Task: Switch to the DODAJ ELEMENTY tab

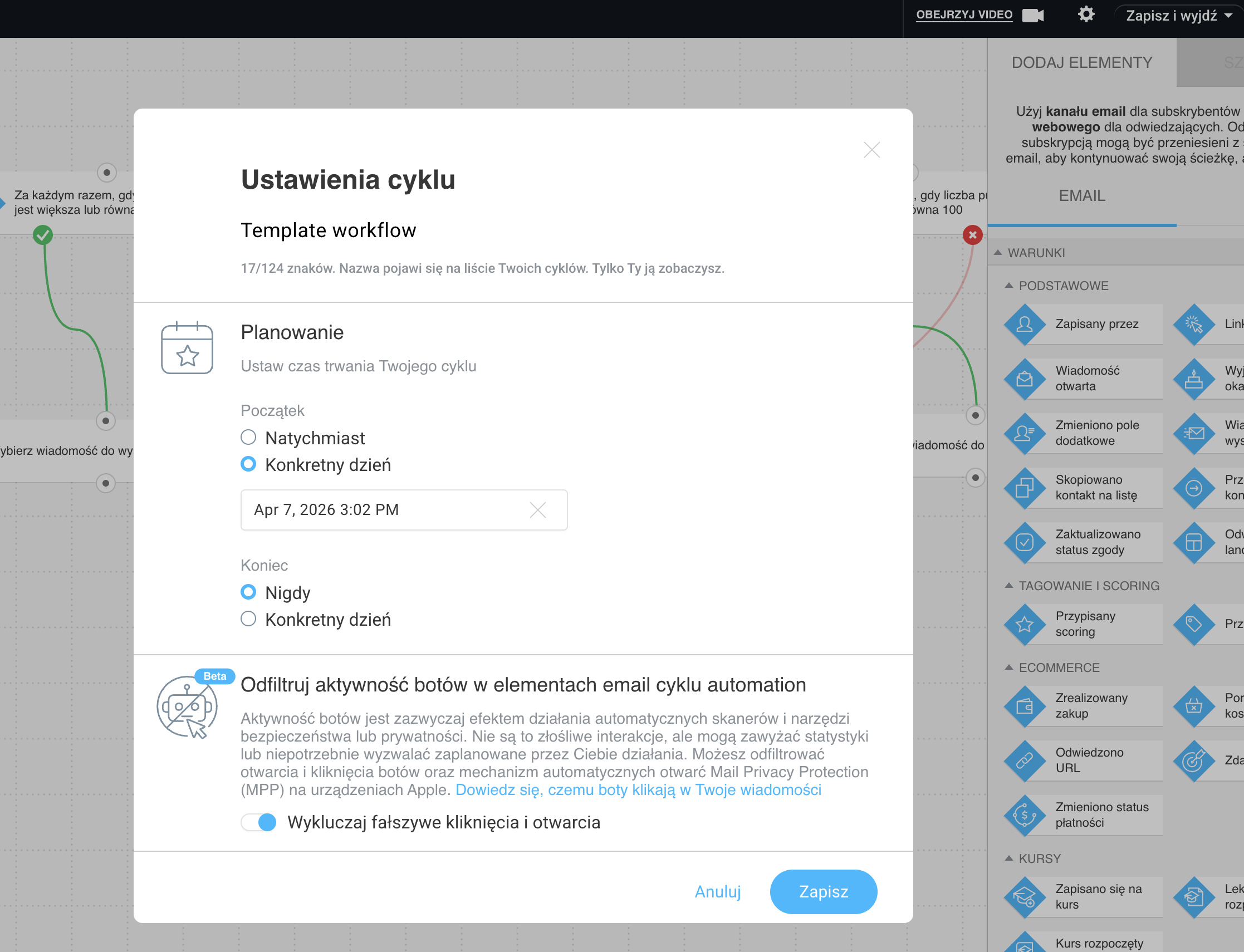Action: point(1081,62)
